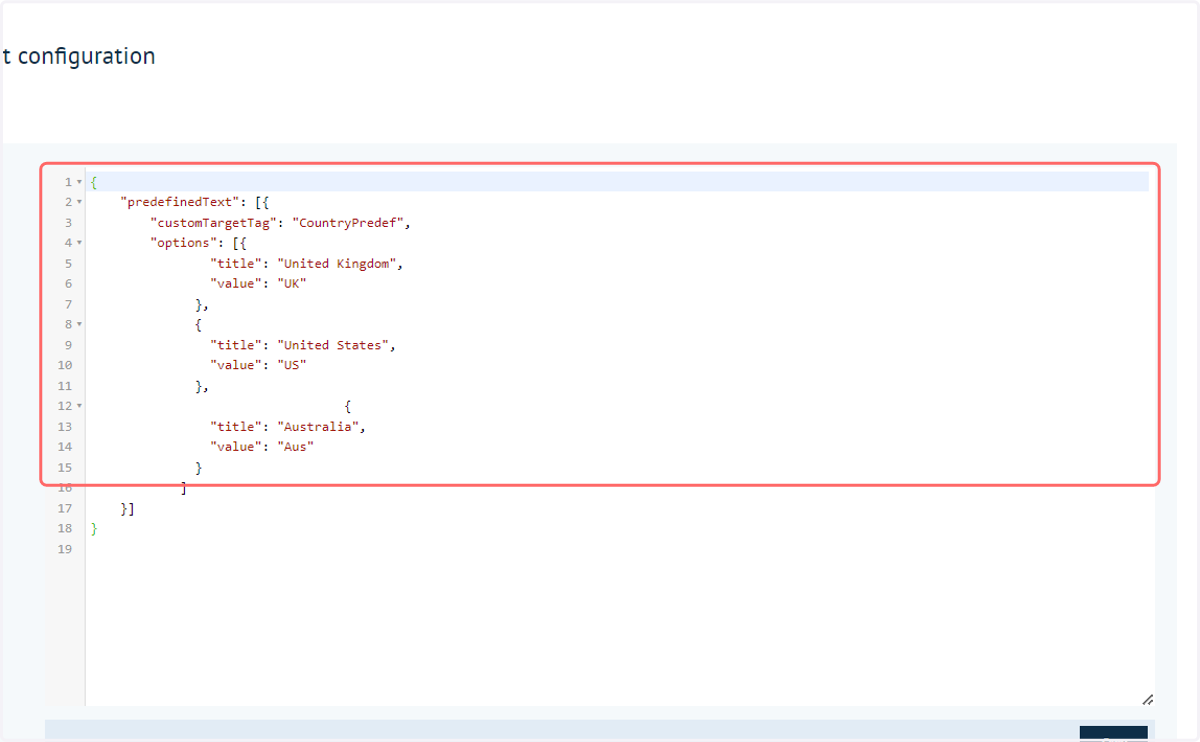
Task: Click the "UK" value string
Action: click(291, 283)
